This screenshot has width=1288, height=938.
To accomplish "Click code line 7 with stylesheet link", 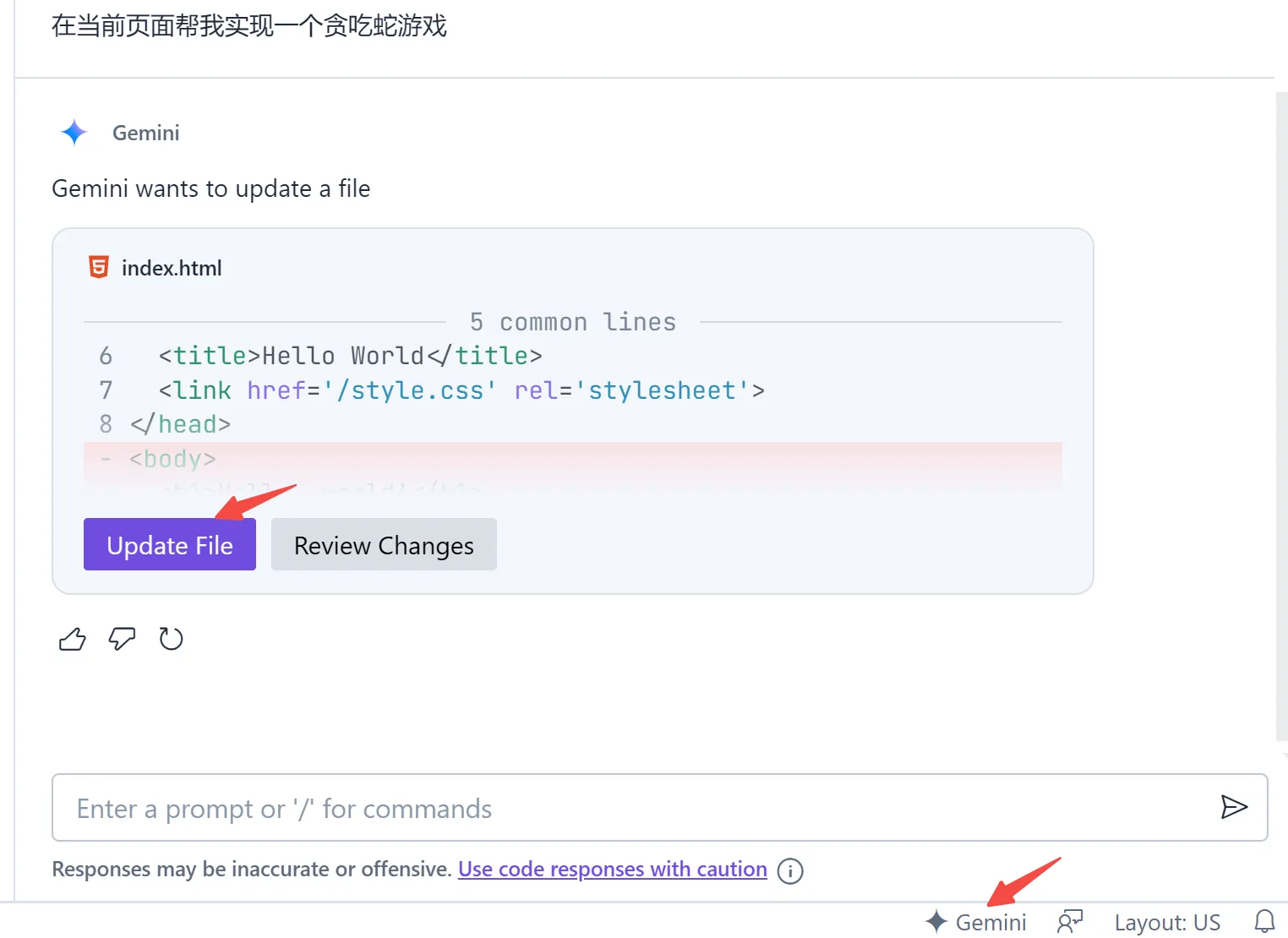I will pos(573,390).
